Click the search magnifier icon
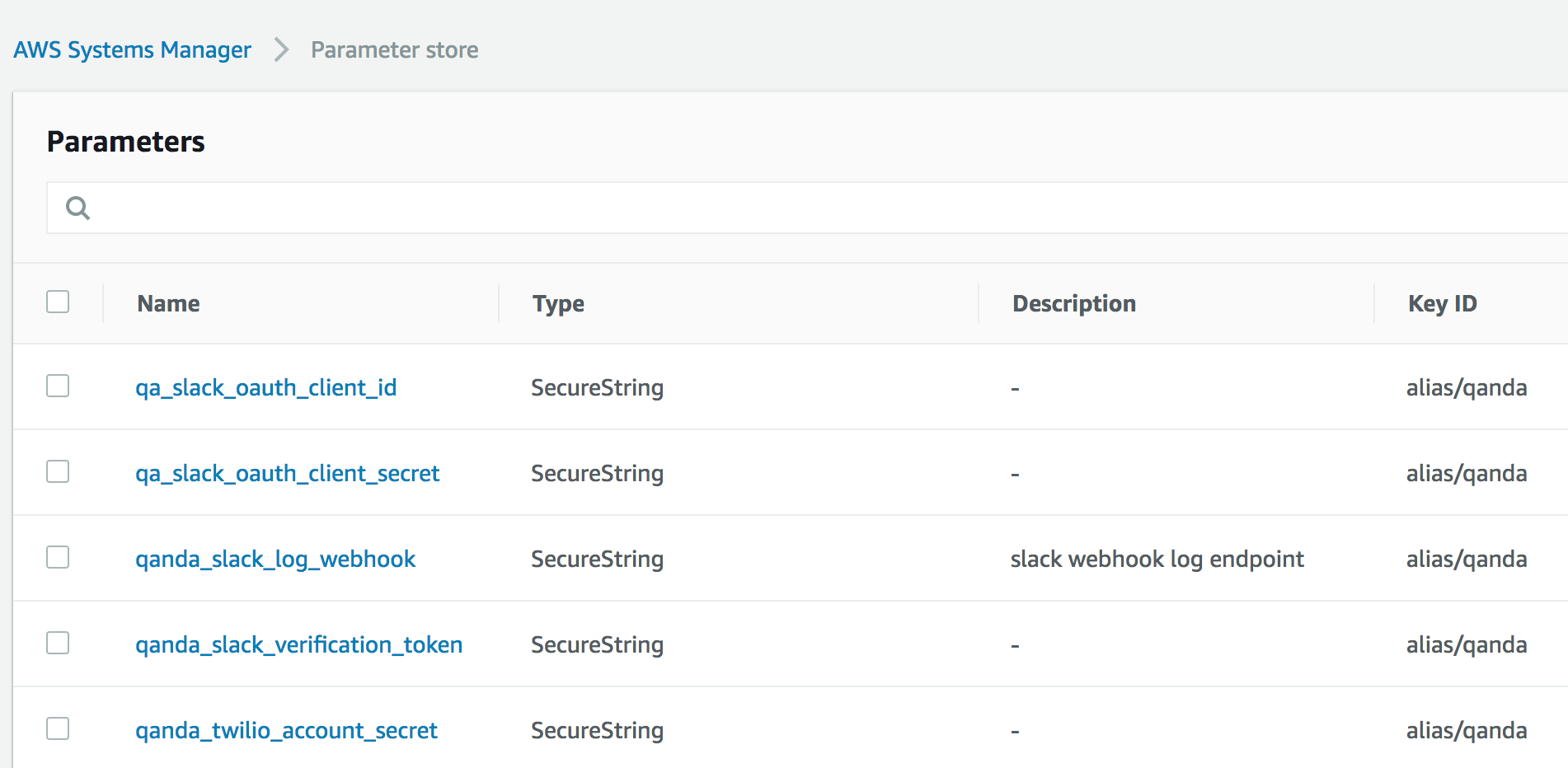 [x=77, y=208]
